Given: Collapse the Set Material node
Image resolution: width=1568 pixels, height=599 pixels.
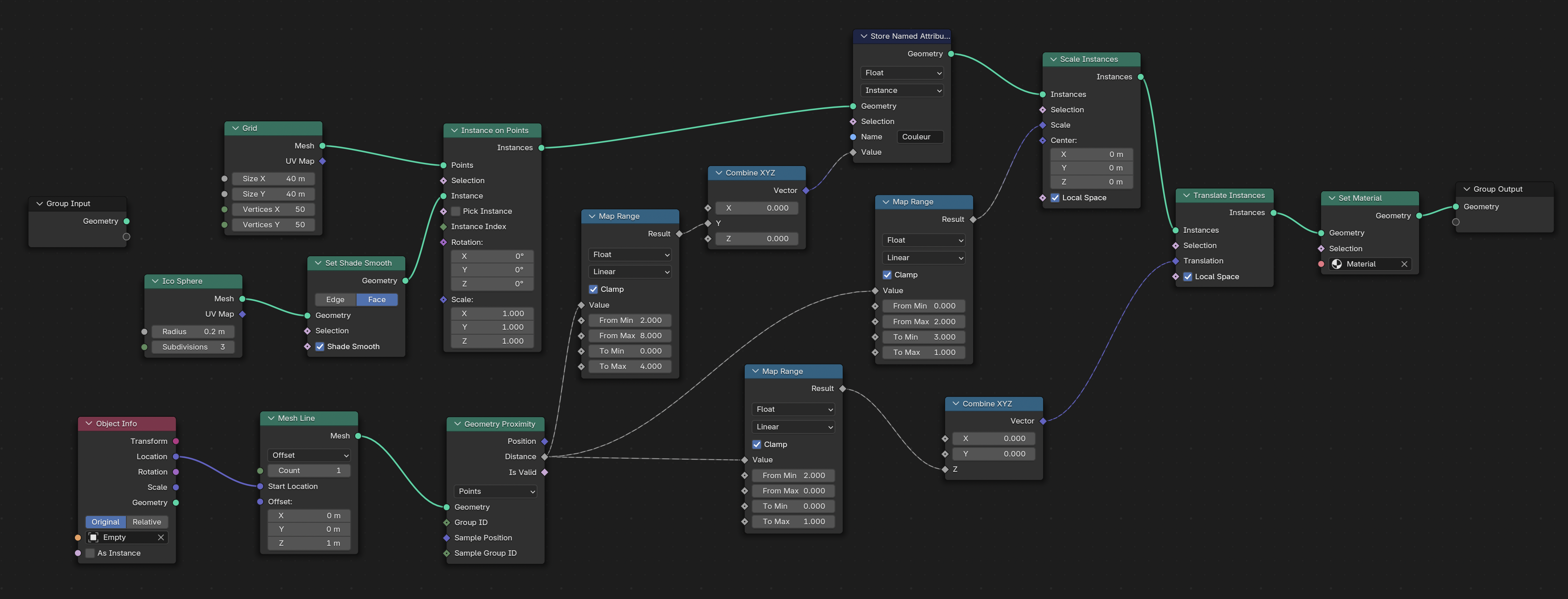Looking at the screenshot, I should (x=1332, y=198).
